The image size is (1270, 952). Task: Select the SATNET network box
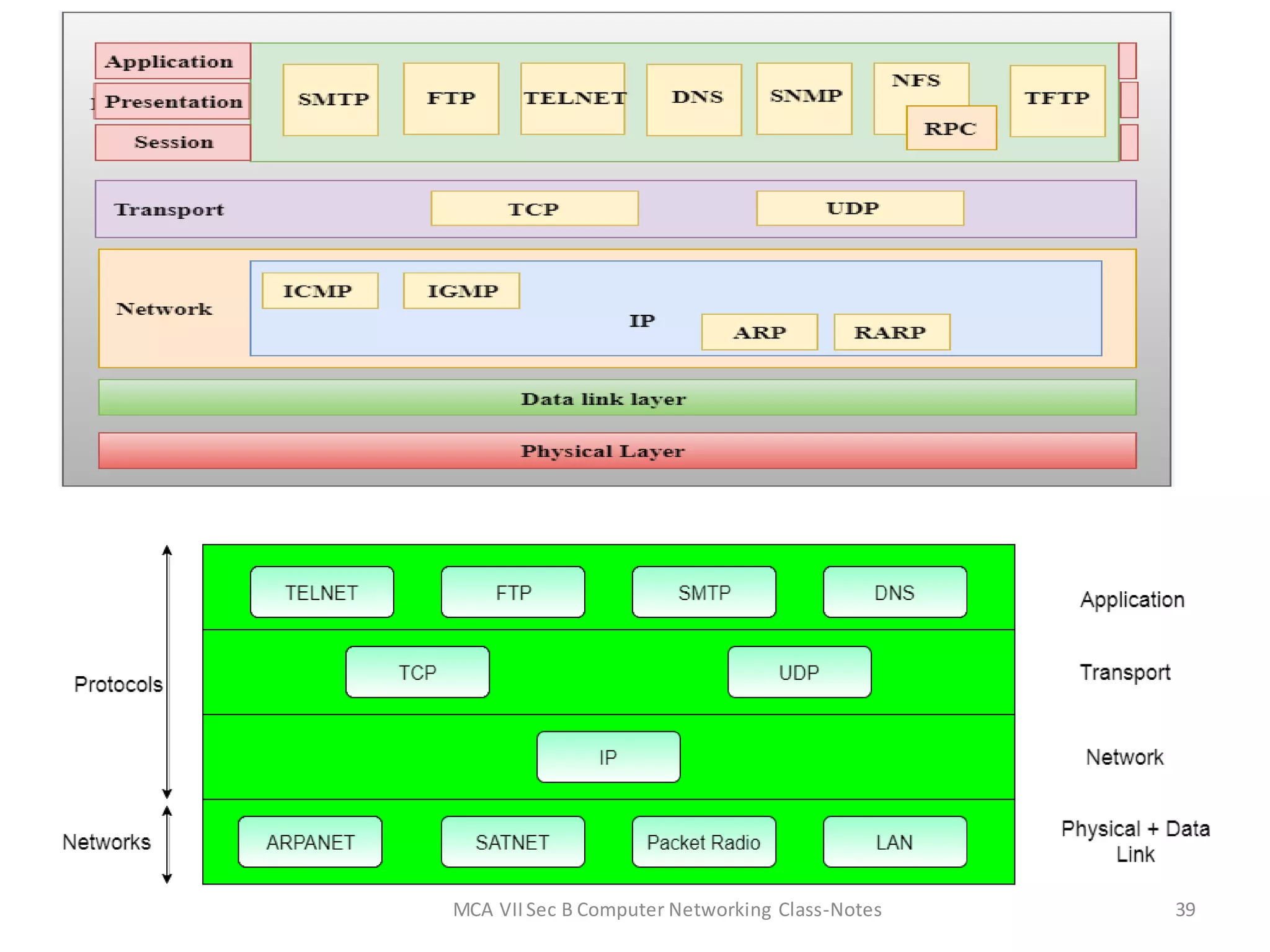(x=513, y=842)
